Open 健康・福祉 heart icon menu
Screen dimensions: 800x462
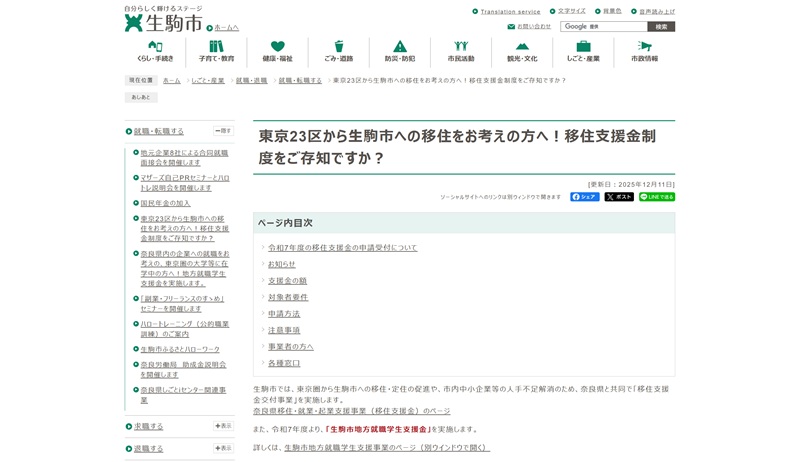pos(277,52)
